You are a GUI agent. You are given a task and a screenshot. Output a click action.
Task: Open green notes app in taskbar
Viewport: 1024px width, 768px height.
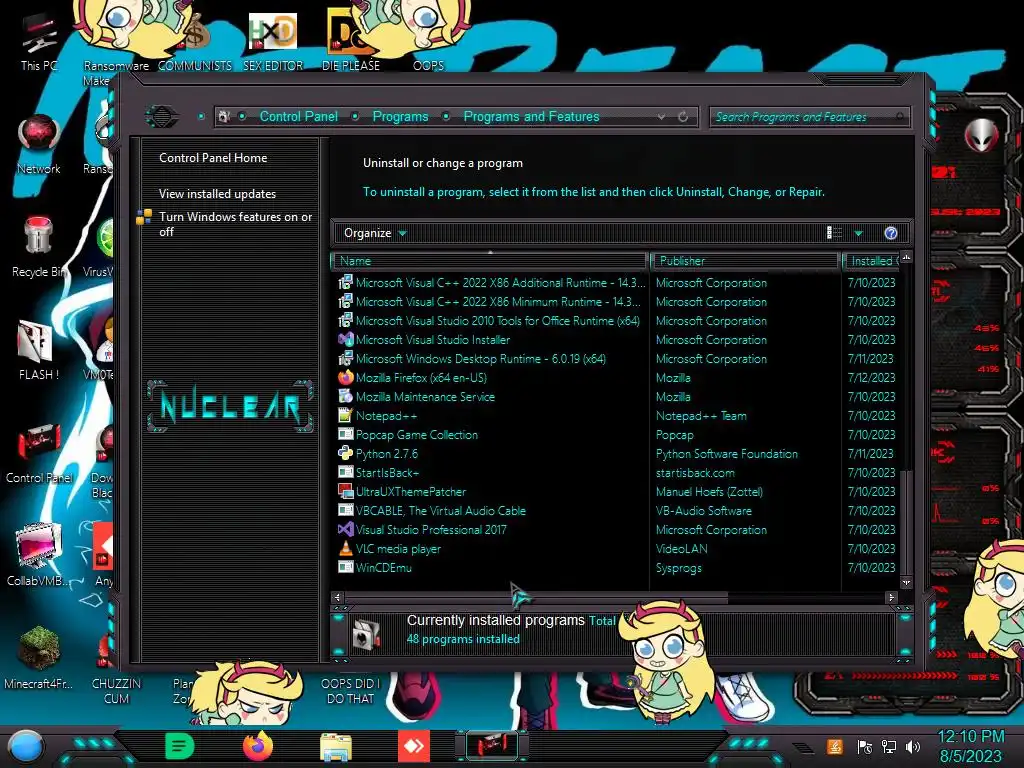click(180, 746)
